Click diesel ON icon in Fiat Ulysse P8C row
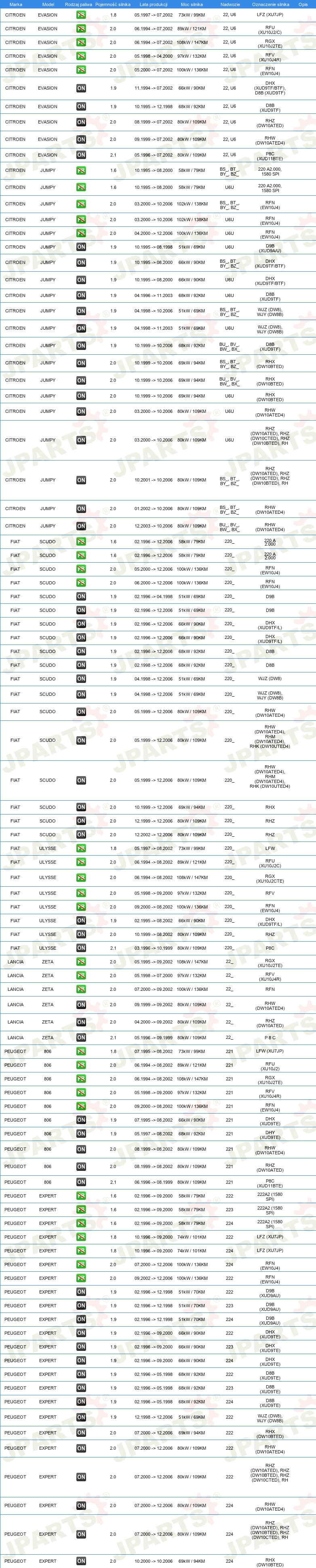Image resolution: width=316 pixels, height=1568 pixels. [x=81, y=948]
